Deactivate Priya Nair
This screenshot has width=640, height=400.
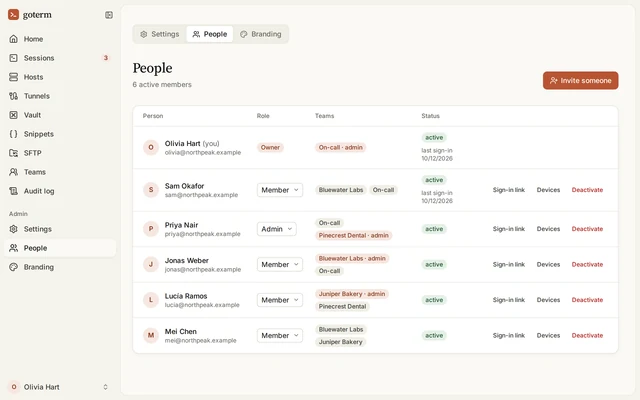[x=587, y=229]
